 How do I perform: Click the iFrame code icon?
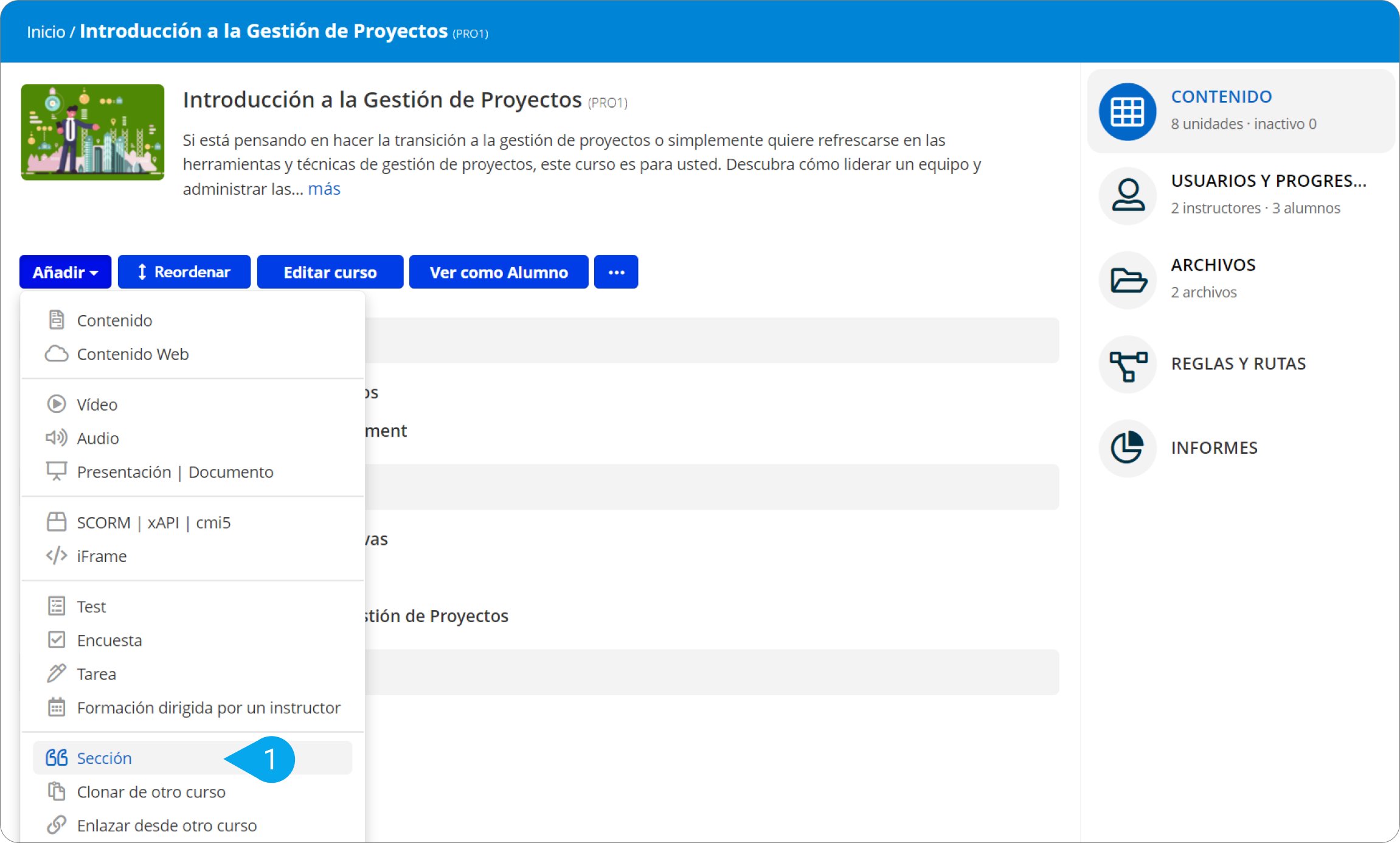coord(57,556)
